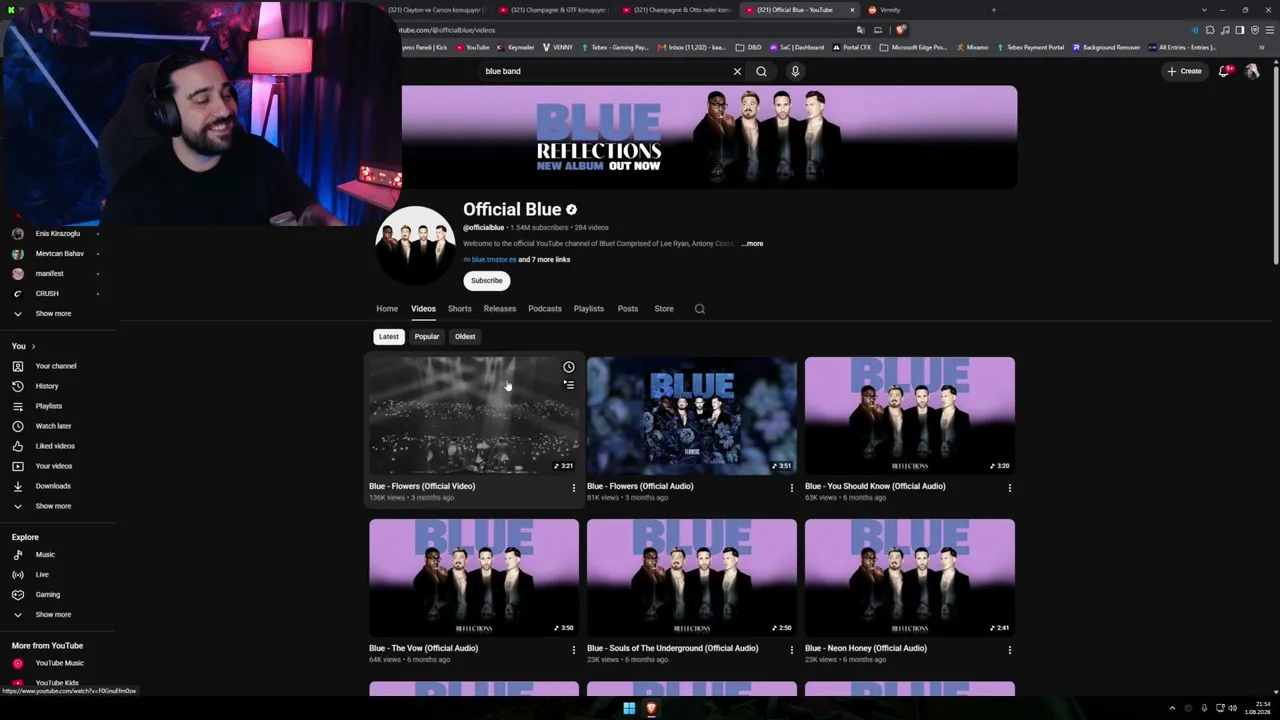This screenshot has width=1280, height=720.
Task: Open Brave browser from the taskbar
Action: [651, 709]
